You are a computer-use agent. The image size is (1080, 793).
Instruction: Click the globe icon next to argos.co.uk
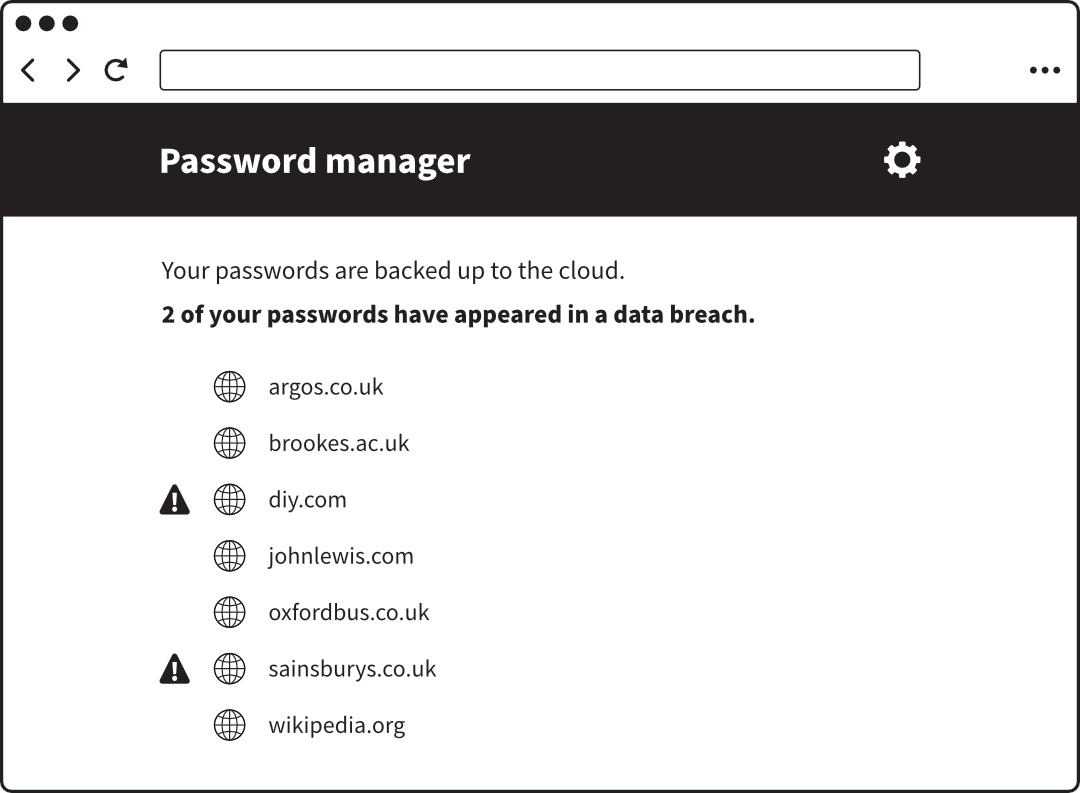click(229, 387)
